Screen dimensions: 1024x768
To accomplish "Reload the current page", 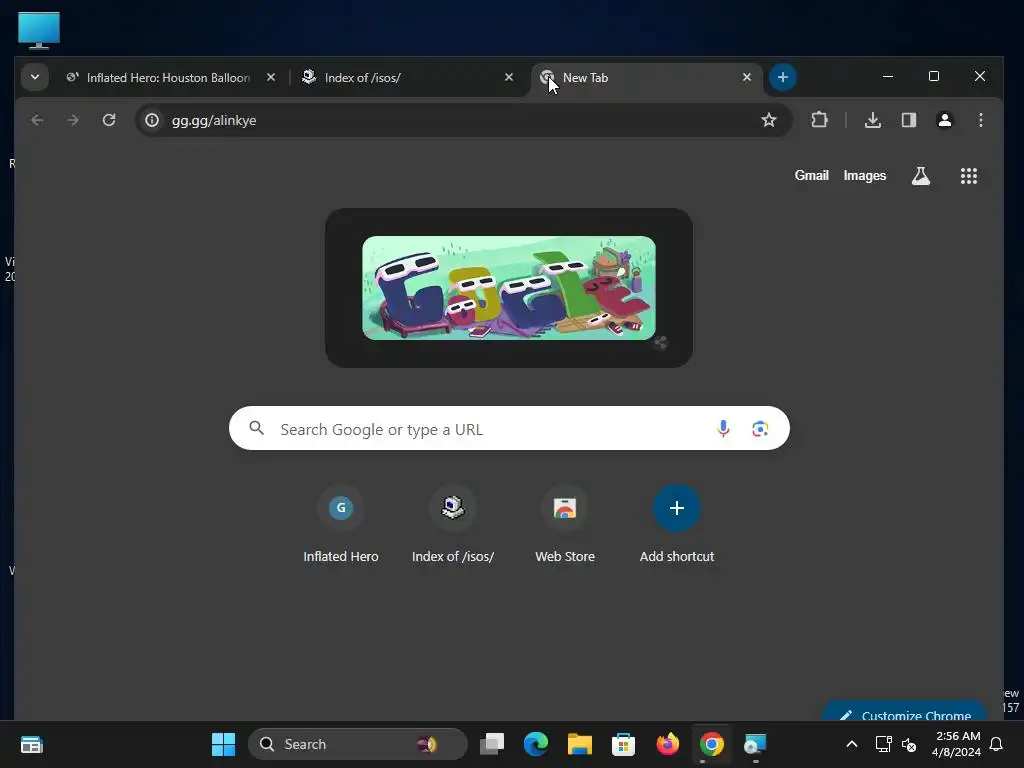I will coord(109,120).
